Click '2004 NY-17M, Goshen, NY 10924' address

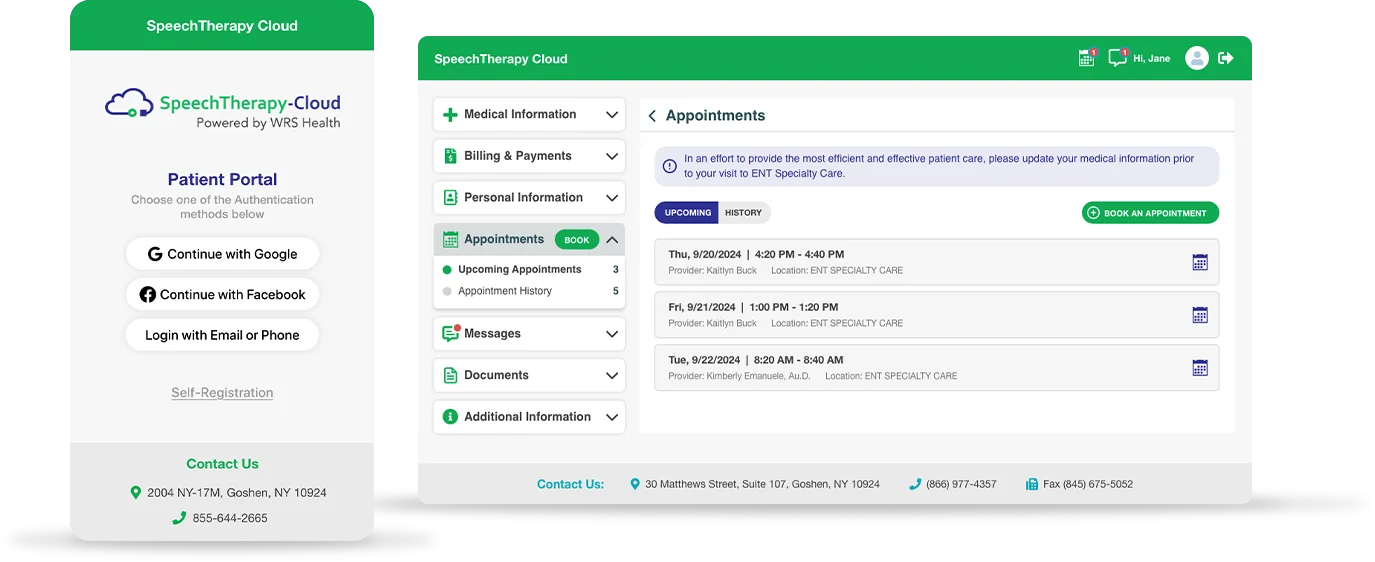click(x=237, y=493)
